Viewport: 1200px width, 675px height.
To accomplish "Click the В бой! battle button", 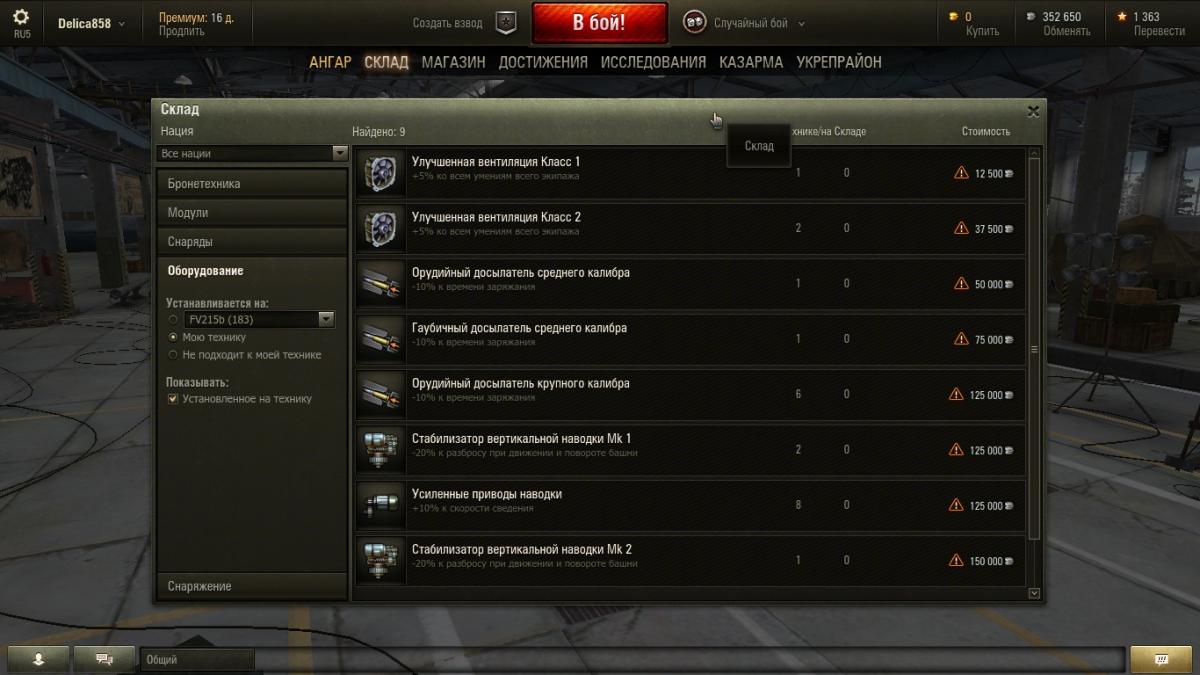I will pyautogui.click(x=599, y=23).
